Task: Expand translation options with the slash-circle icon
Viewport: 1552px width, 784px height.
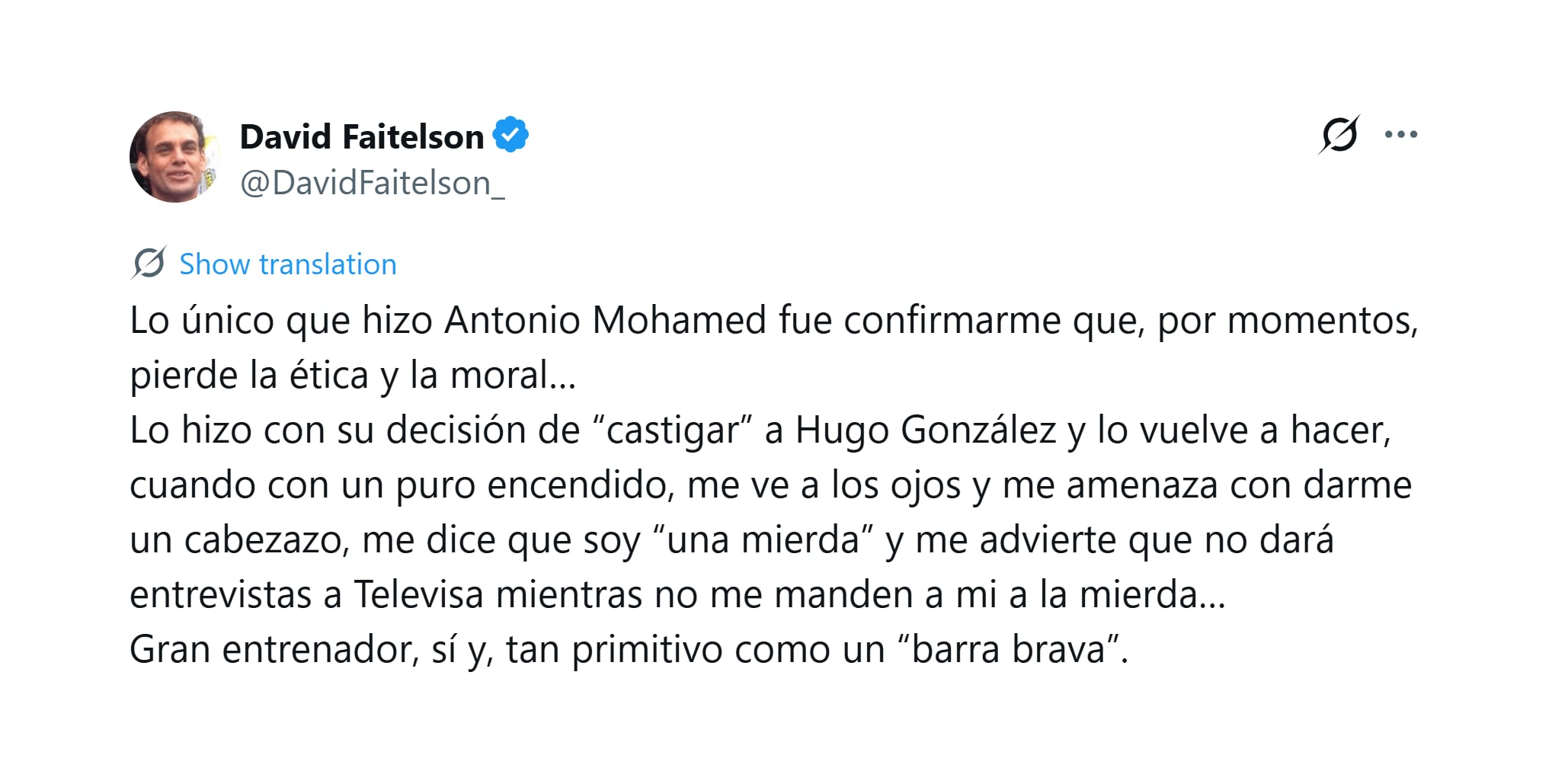Action: tap(149, 264)
